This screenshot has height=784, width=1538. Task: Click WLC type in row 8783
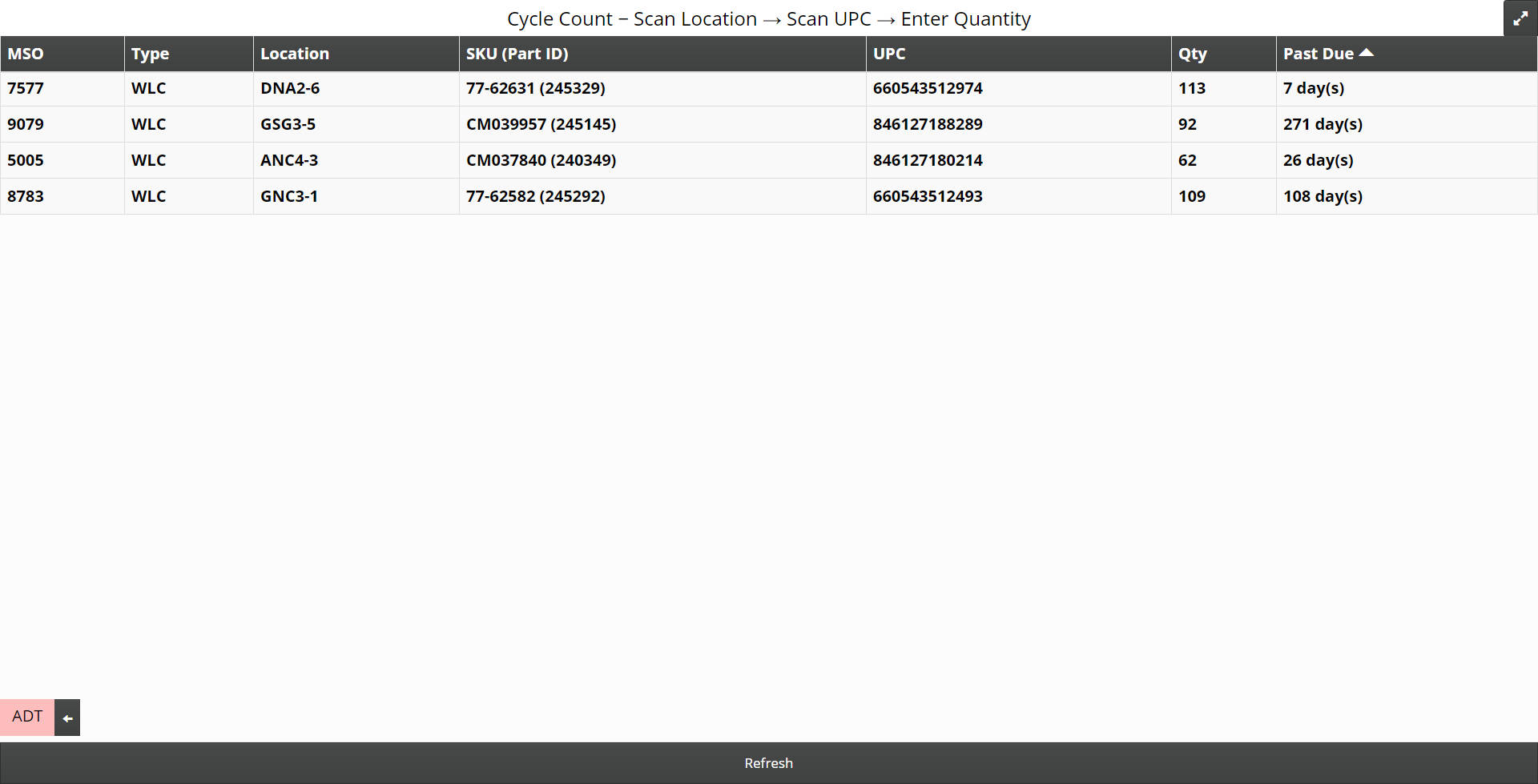189,196
